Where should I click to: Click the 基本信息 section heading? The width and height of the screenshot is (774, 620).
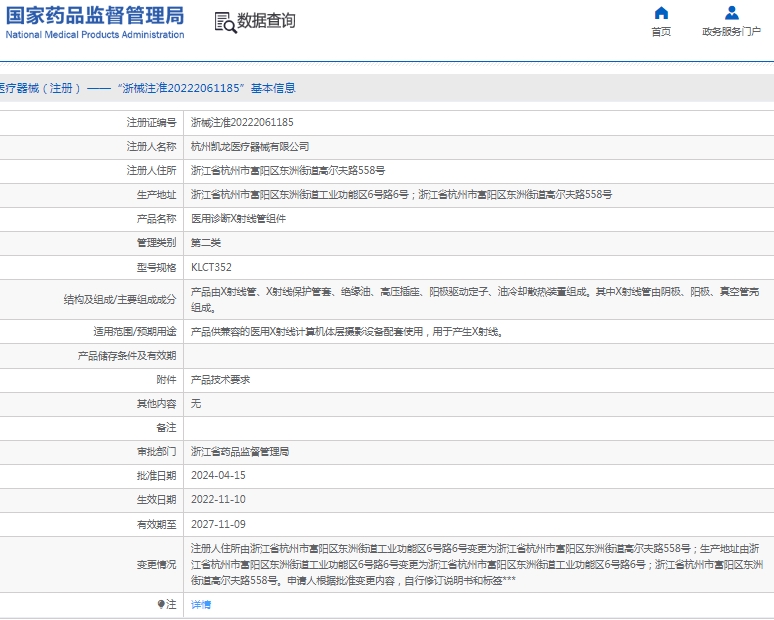click(x=273, y=88)
